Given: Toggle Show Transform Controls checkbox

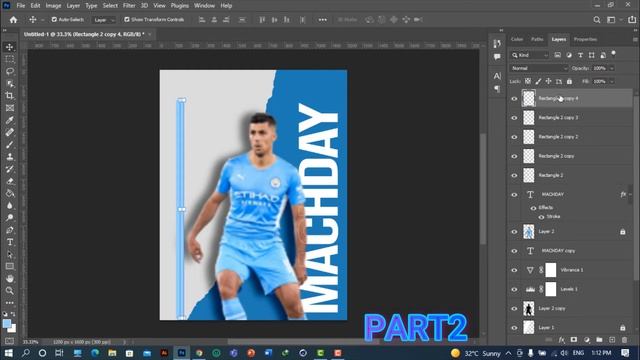Looking at the screenshot, I should pyautogui.click(x=127, y=20).
